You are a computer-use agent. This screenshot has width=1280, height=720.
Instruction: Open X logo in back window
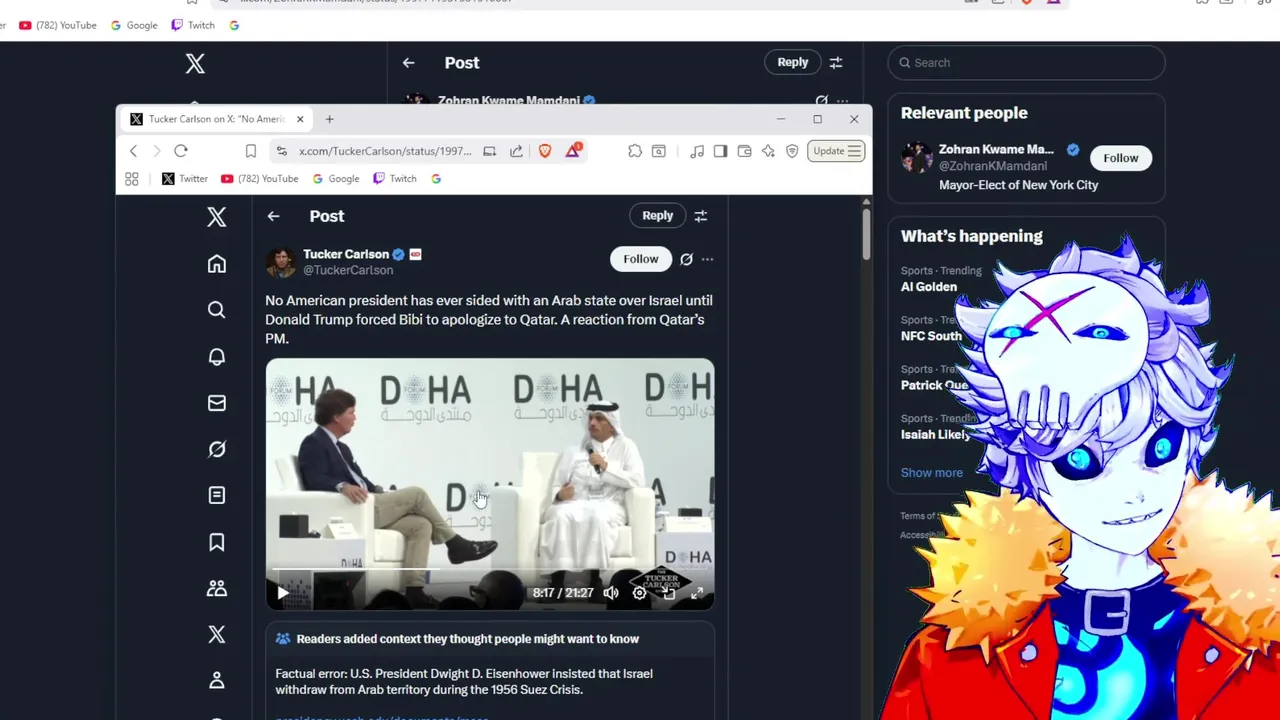click(195, 64)
